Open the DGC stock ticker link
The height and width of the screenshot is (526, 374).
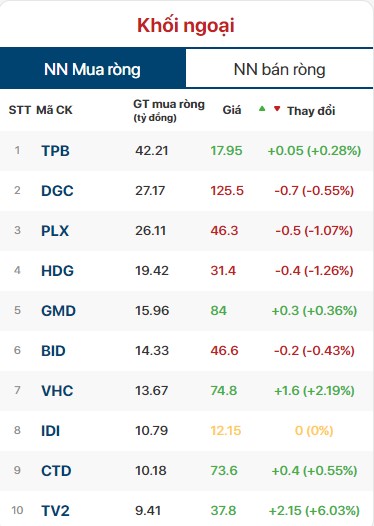[57, 191]
